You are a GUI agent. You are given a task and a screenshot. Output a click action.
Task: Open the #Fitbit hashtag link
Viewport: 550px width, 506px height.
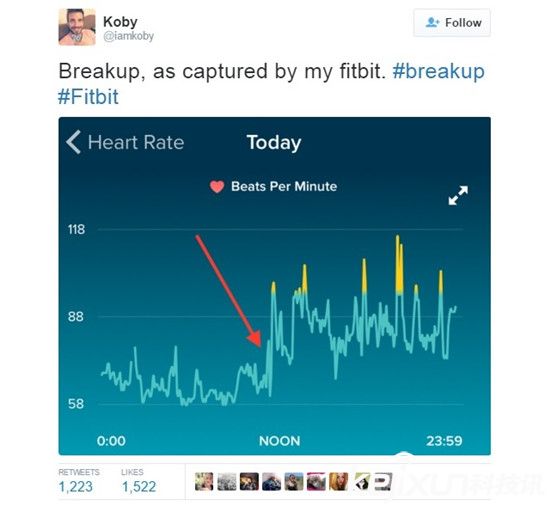tap(88, 96)
